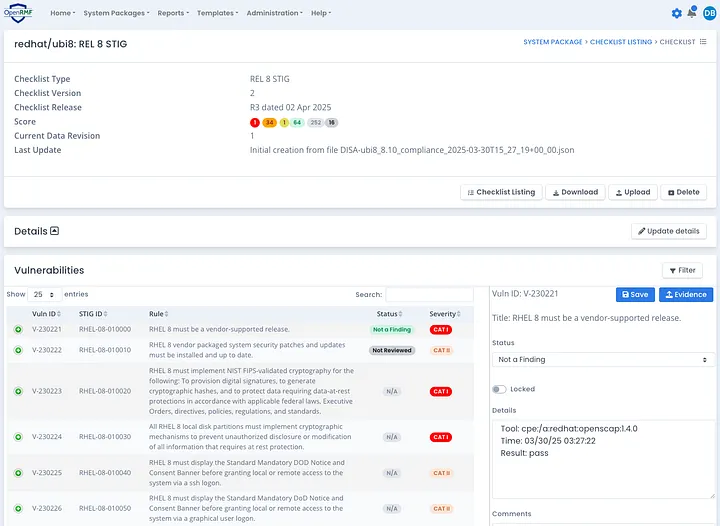The height and width of the screenshot is (526, 720).
Task: Open the notifications bell
Action: pyautogui.click(x=692, y=13)
